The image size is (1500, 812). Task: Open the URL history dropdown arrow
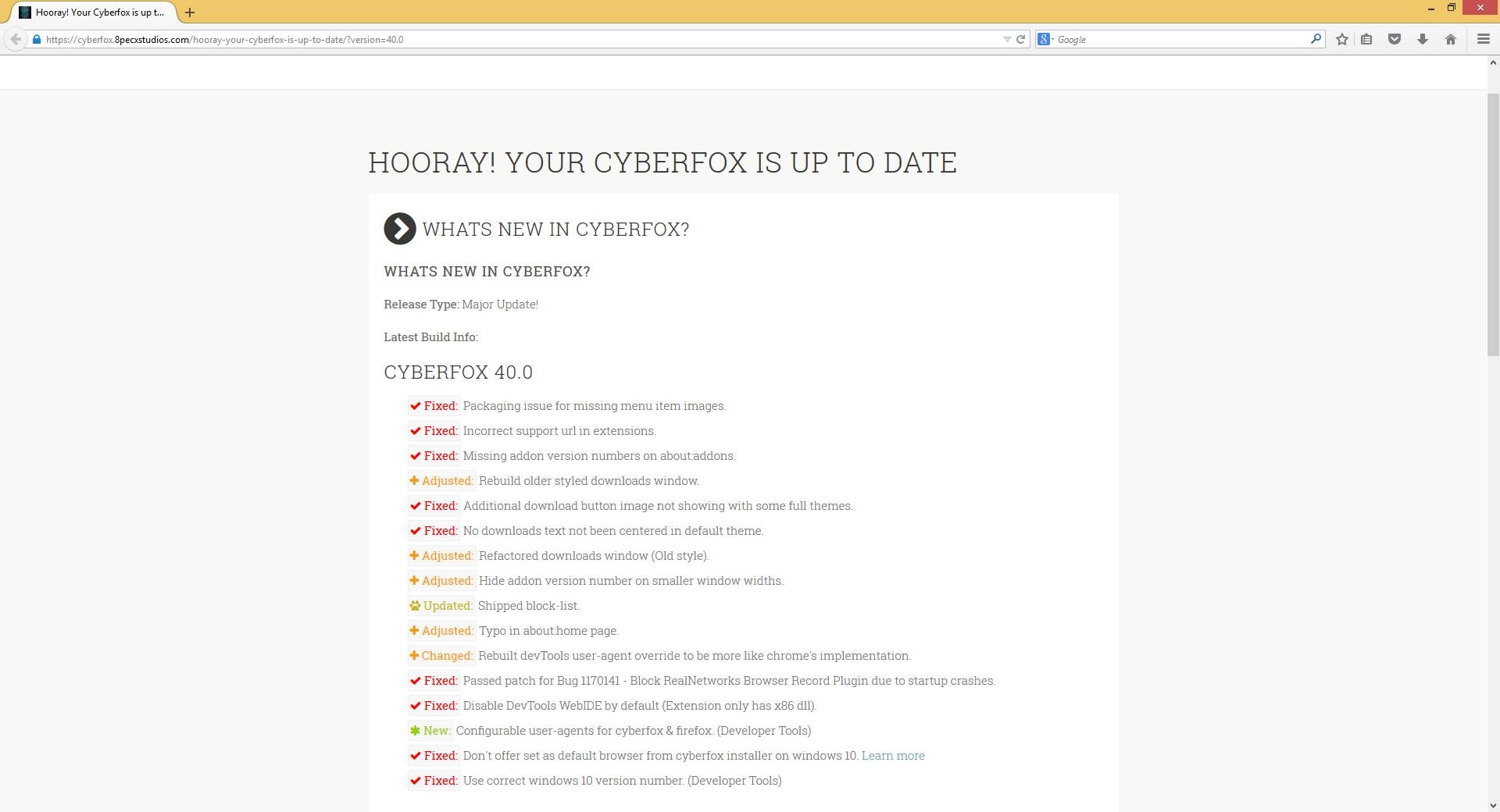click(x=1006, y=39)
